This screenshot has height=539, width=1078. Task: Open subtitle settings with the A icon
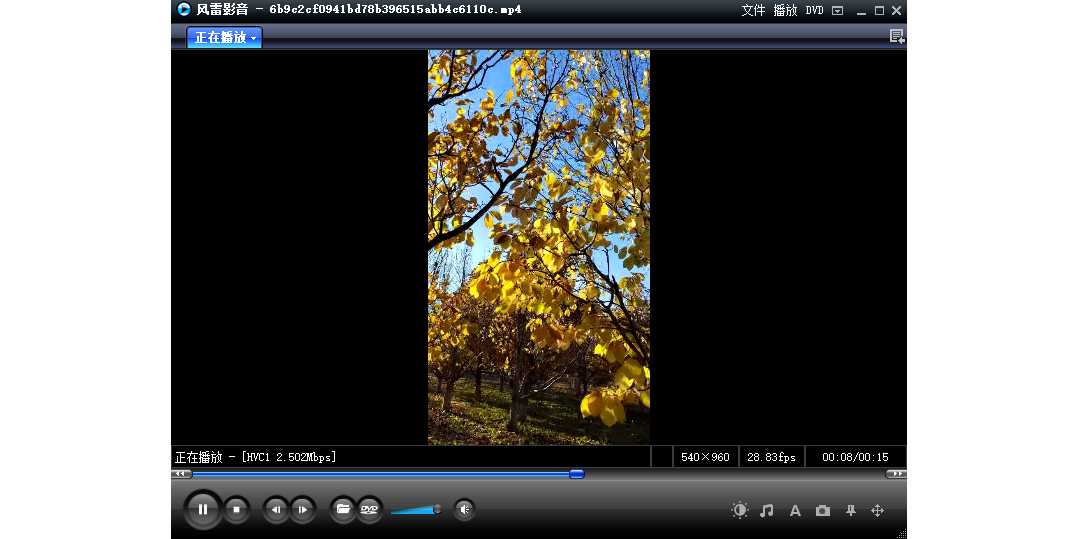click(x=795, y=511)
